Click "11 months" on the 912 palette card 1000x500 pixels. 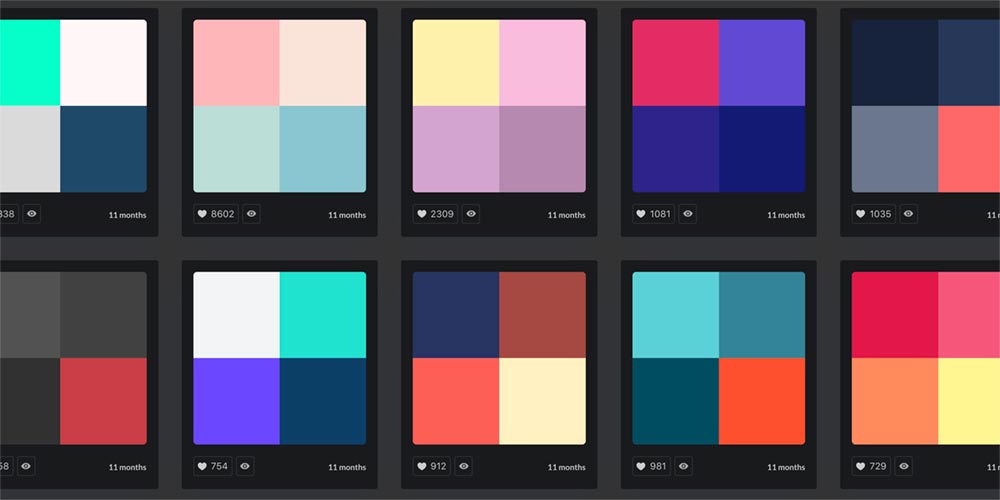566,467
